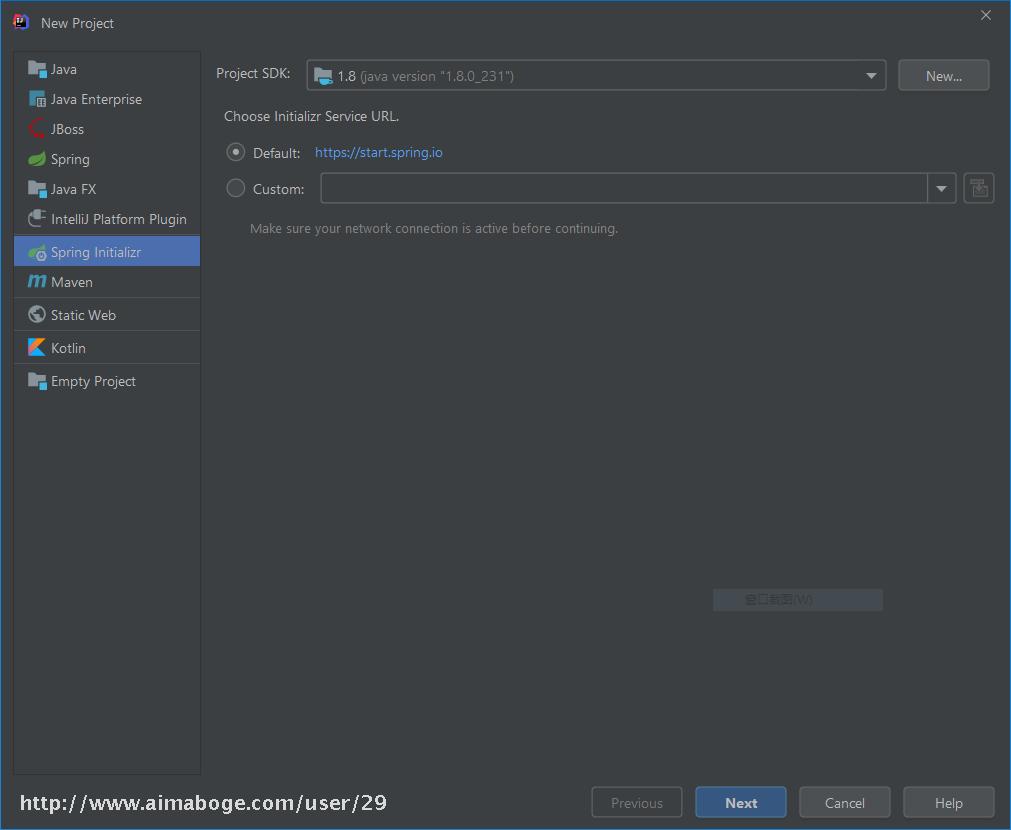
Task: Select Maven project type
Action: click(x=107, y=282)
